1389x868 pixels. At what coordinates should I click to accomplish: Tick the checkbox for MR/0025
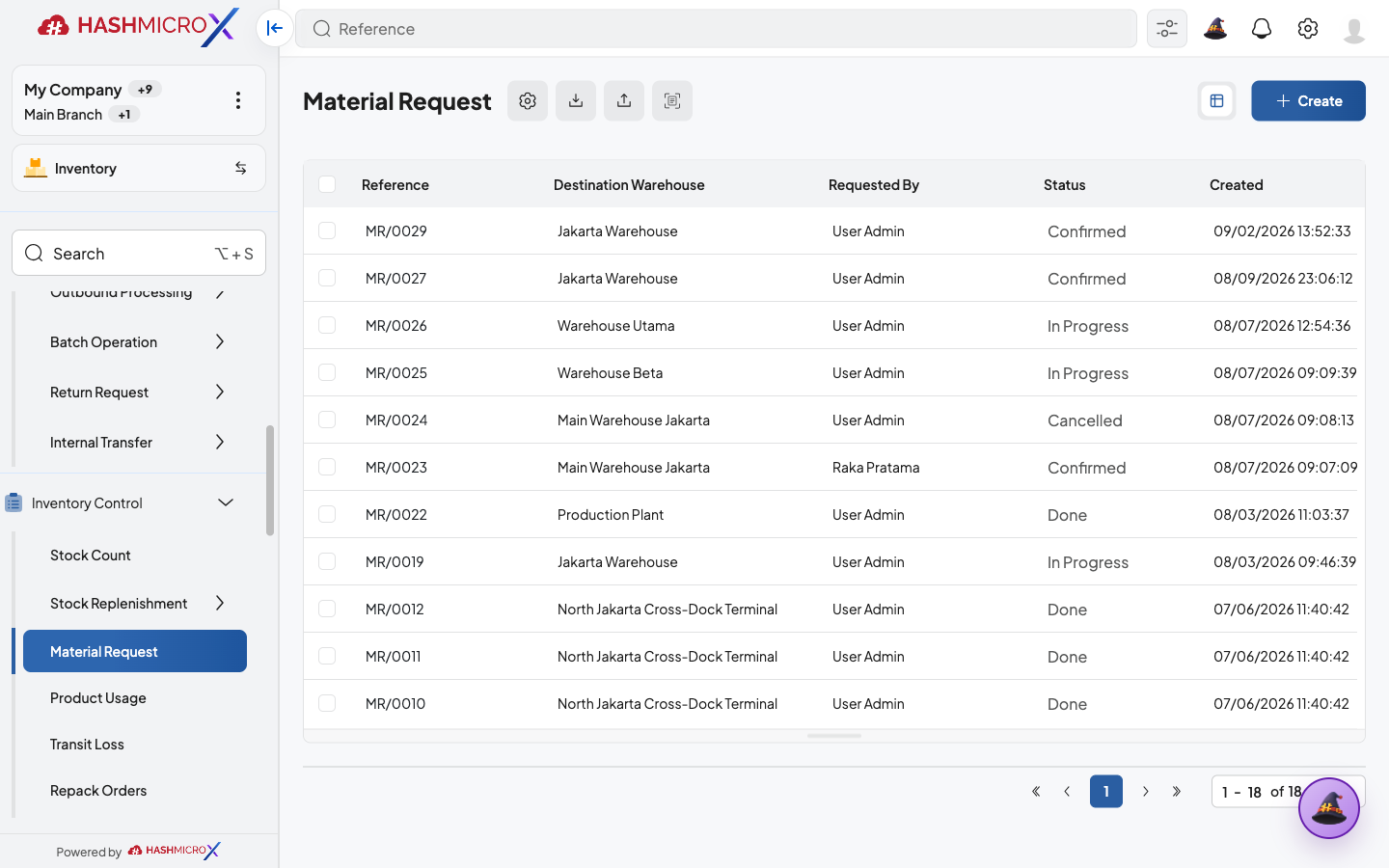pos(327,372)
